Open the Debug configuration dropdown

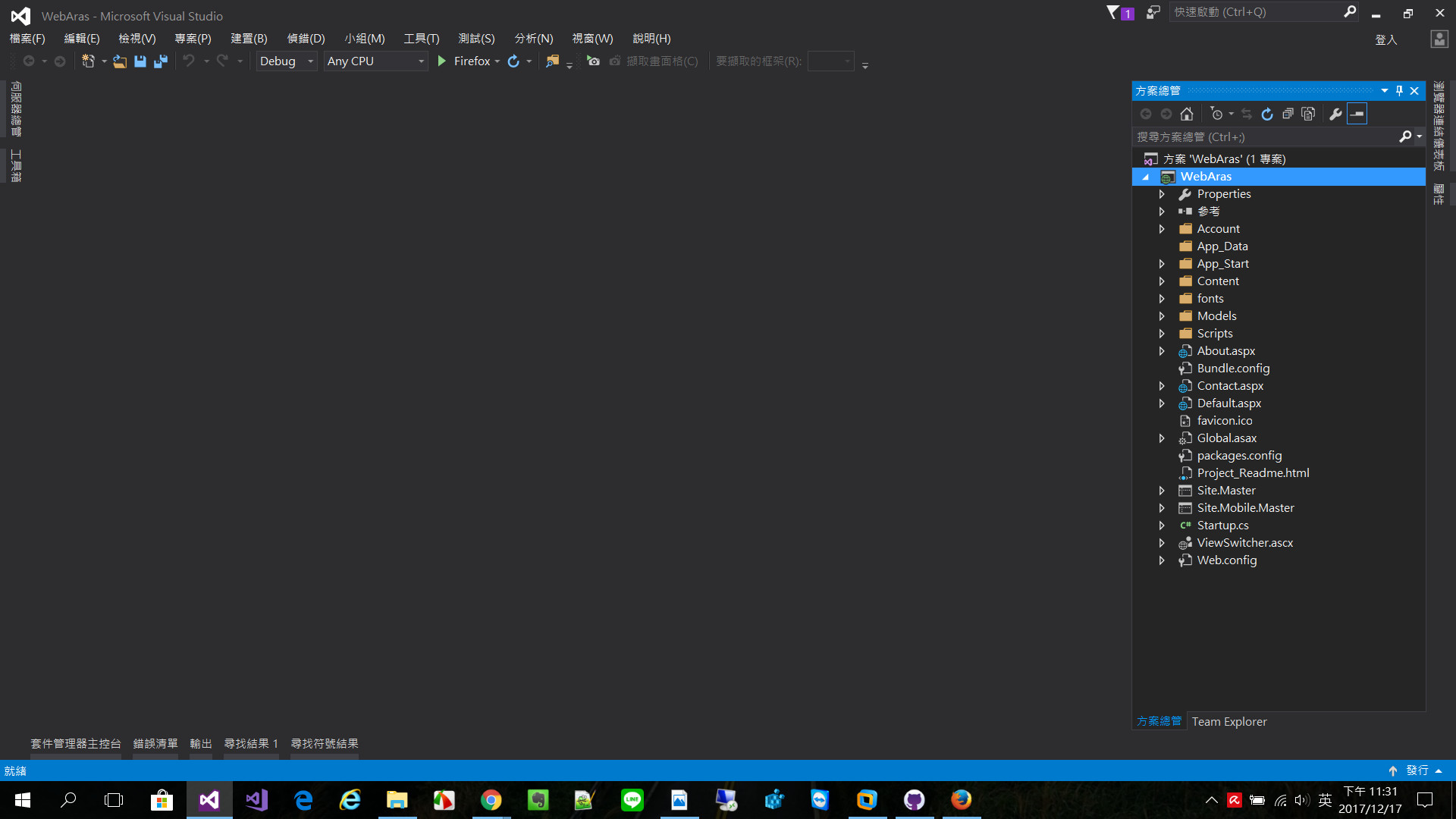310,61
